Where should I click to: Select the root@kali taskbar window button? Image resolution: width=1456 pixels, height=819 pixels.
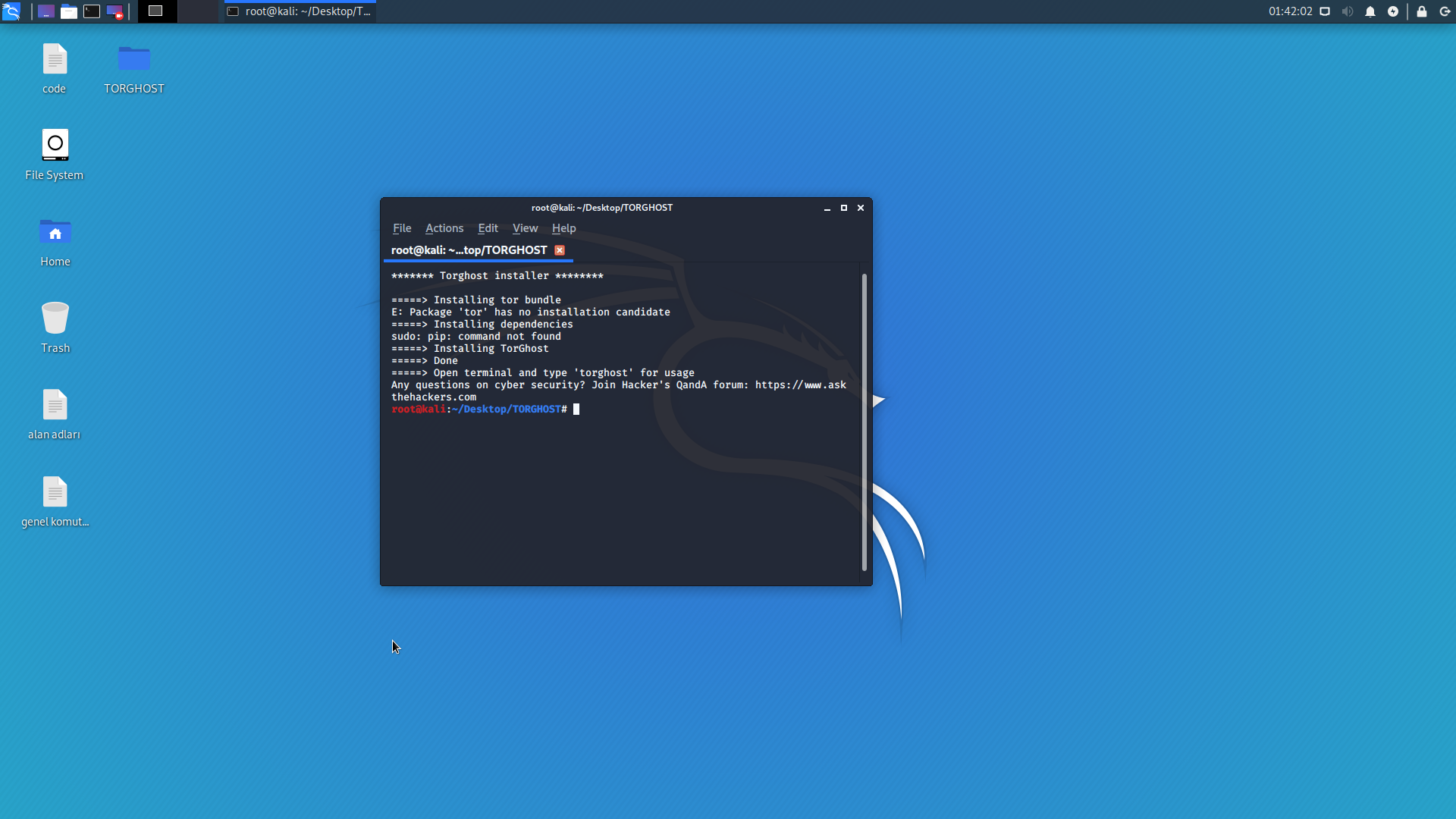[300, 11]
